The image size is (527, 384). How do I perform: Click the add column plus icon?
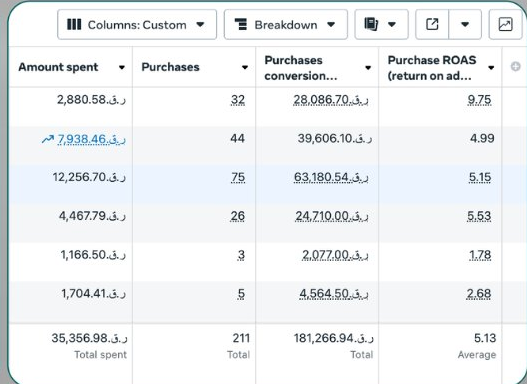(516, 67)
